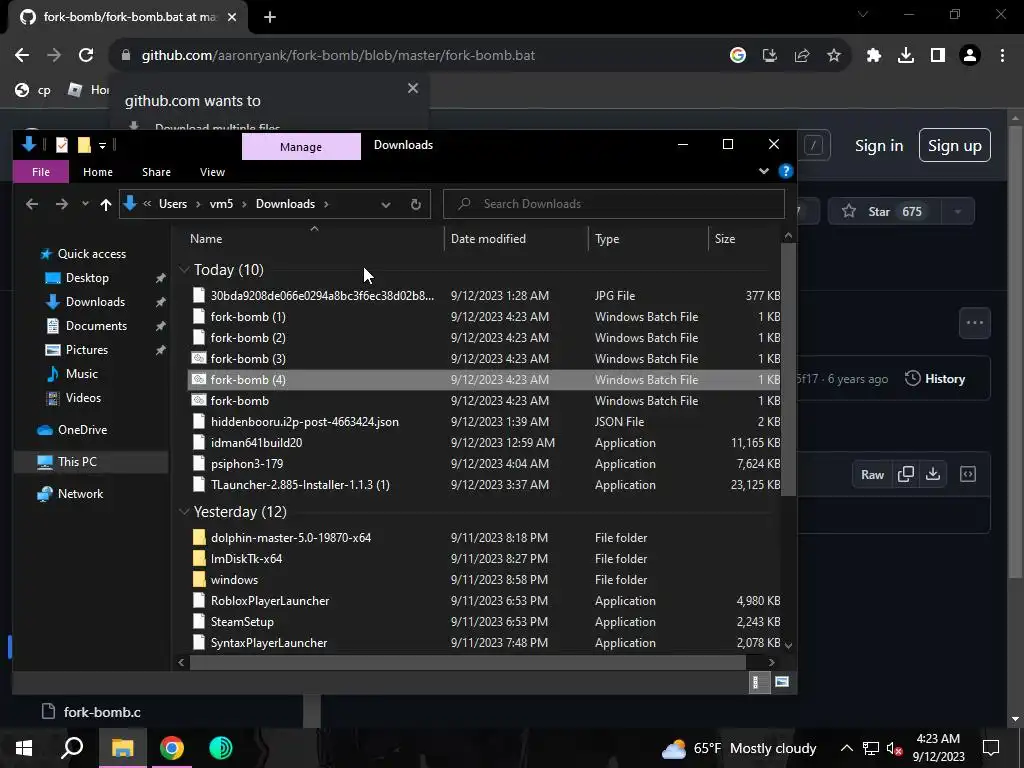Click the Sign in link on GitHub

(x=879, y=146)
